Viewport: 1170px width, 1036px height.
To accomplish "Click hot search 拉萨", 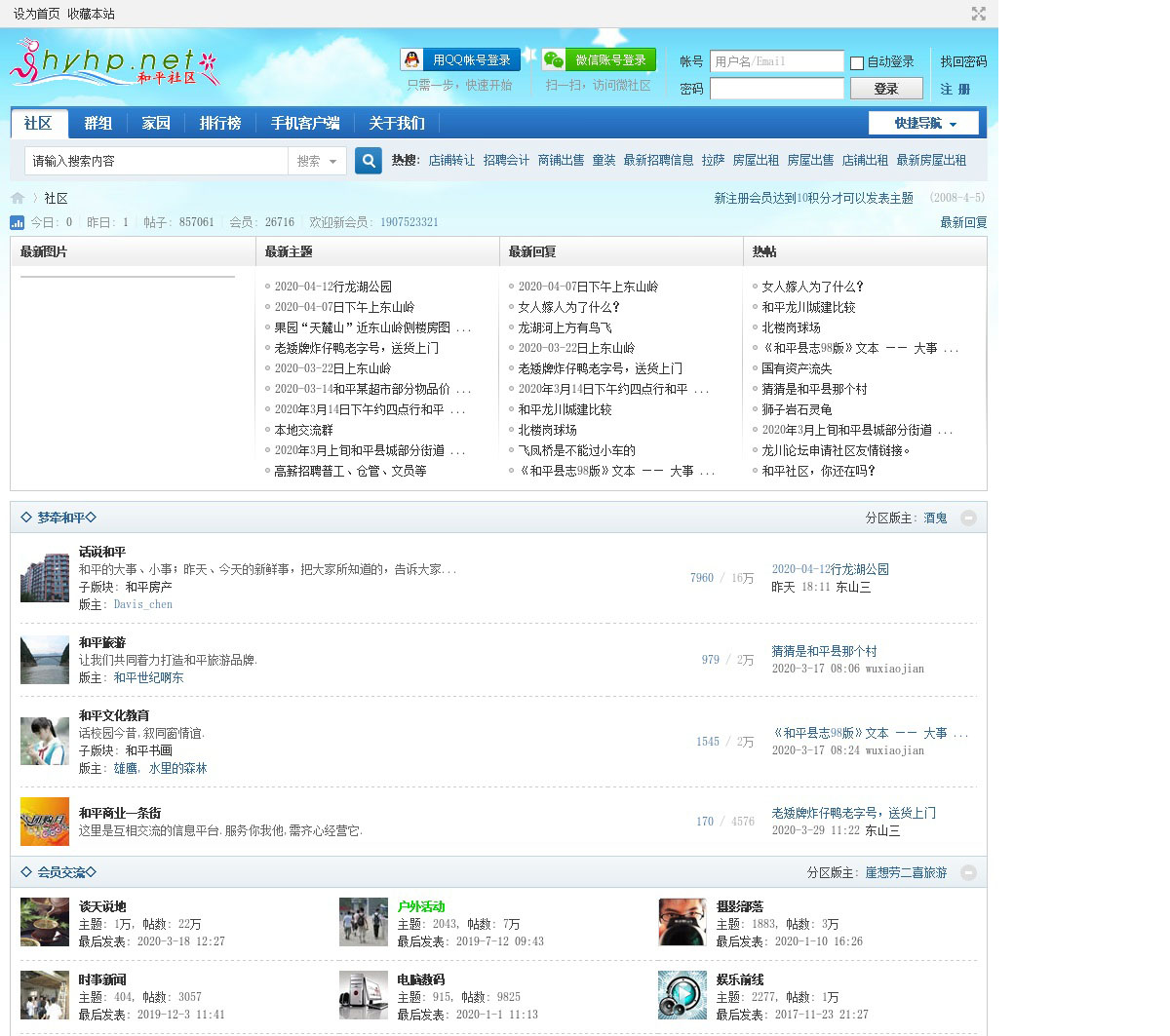I will click(714, 160).
